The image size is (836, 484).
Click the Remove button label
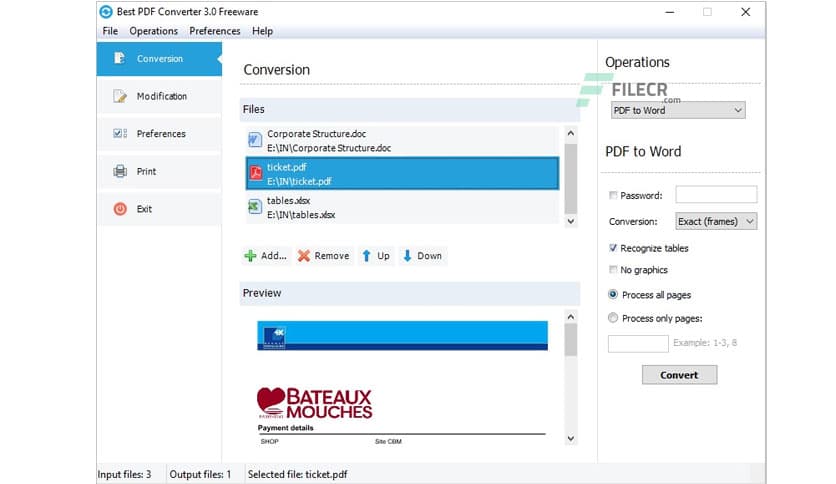(x=332, y=256)
